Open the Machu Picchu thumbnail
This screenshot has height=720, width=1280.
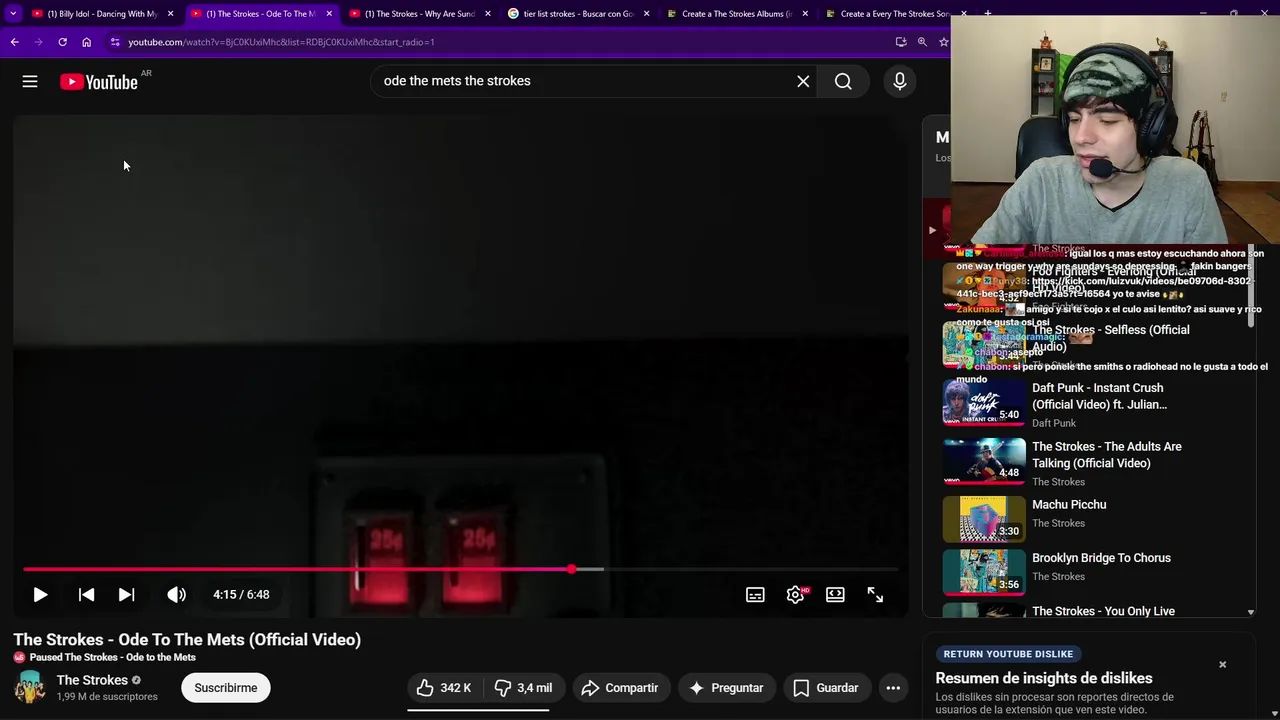click(x=984, y=519)
